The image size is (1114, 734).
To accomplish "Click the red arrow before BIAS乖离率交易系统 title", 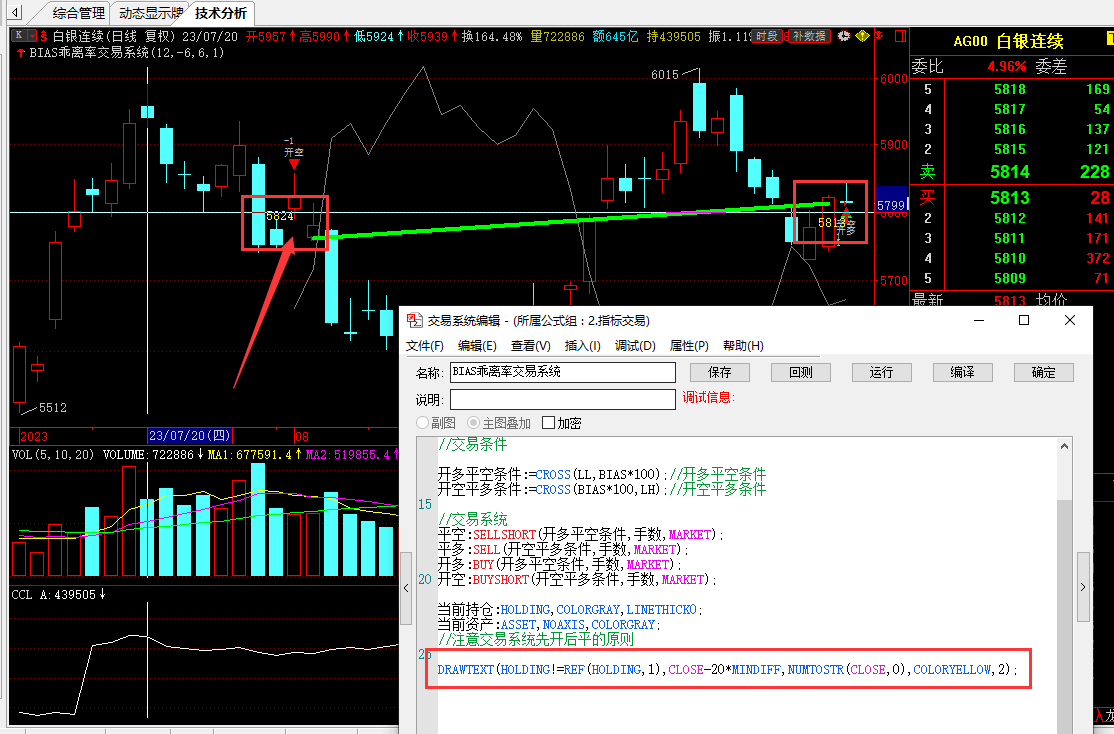I will (x=21, y=53).
